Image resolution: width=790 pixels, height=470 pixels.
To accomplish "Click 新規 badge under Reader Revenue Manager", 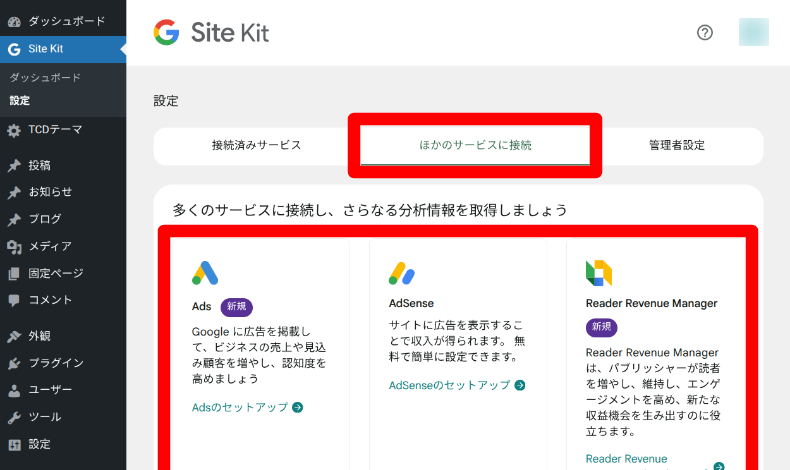I will (x=602, y=327).
